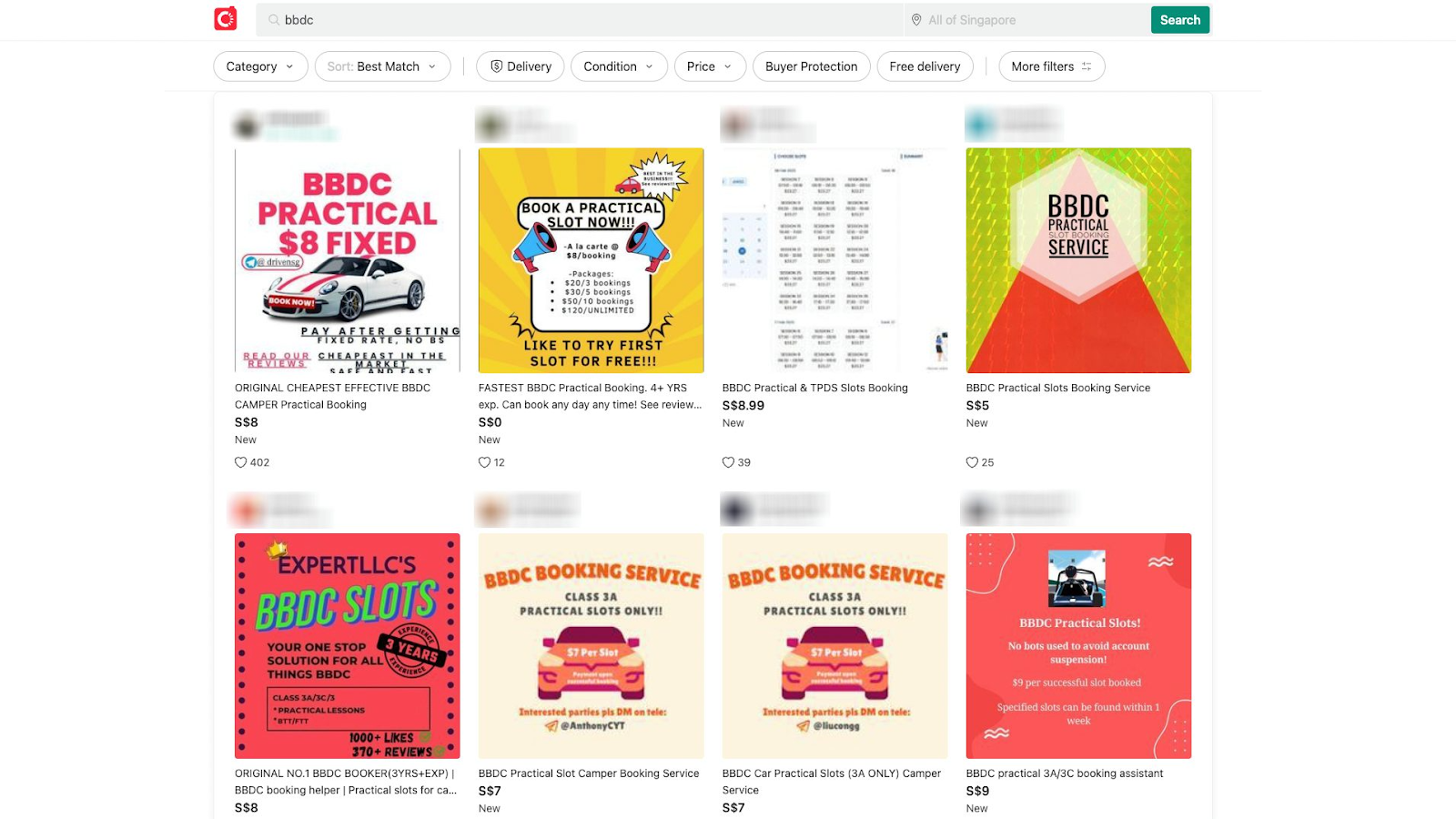Click the search magnifier icon
Viewport: 1456px width, 819px height.
point(274,20)
